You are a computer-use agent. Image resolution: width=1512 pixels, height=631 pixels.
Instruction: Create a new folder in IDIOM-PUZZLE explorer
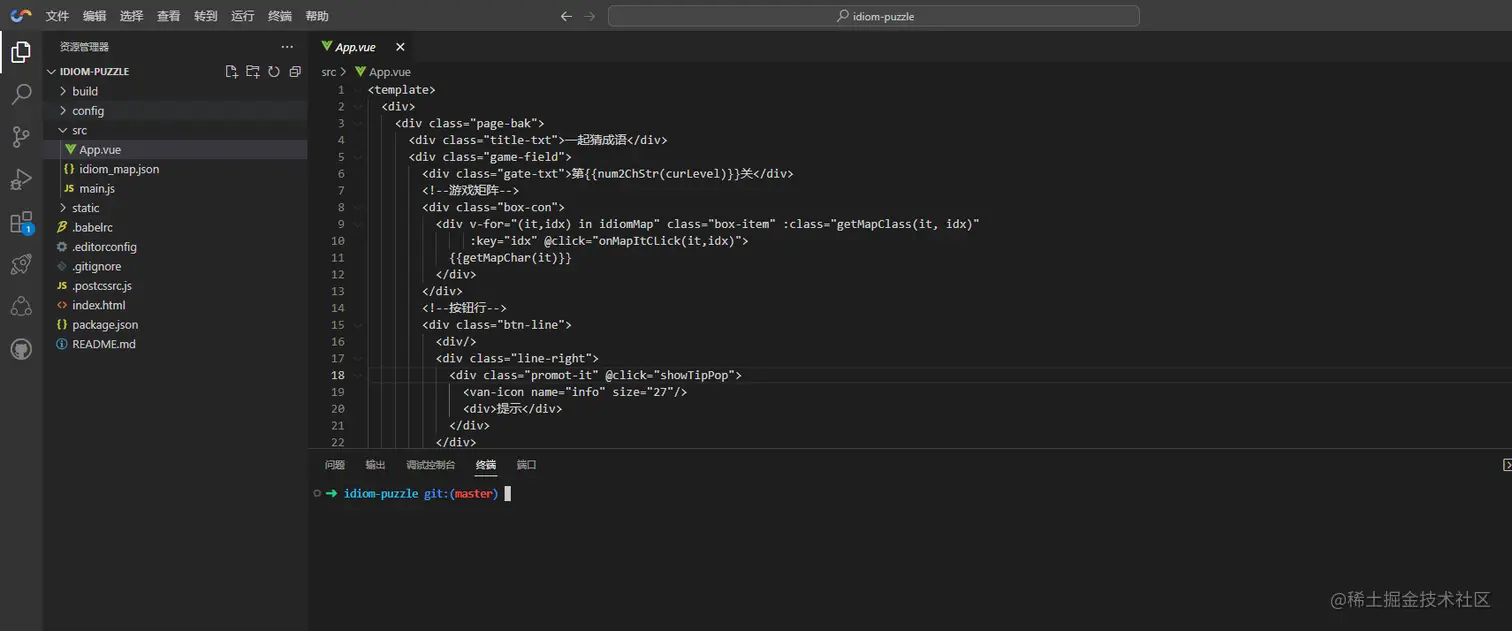tap(253, 72)
